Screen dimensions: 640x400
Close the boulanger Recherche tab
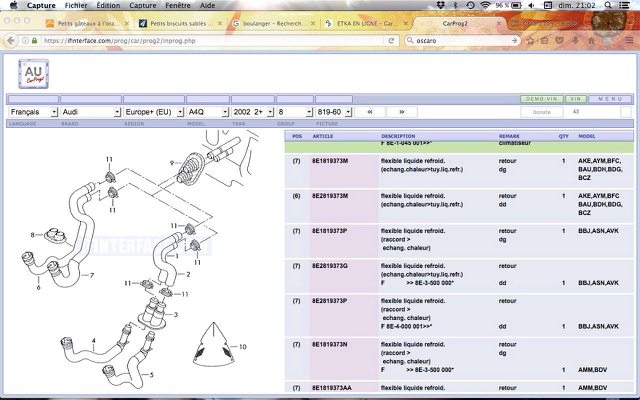pos(313,24)
